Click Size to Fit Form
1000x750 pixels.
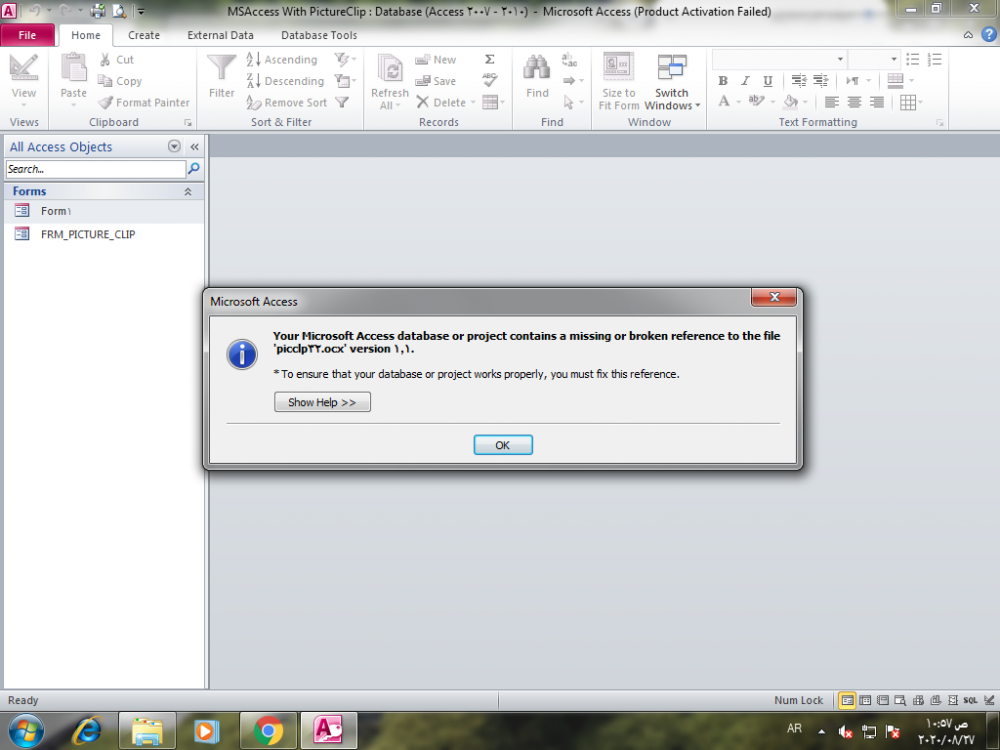coord(619,82)
